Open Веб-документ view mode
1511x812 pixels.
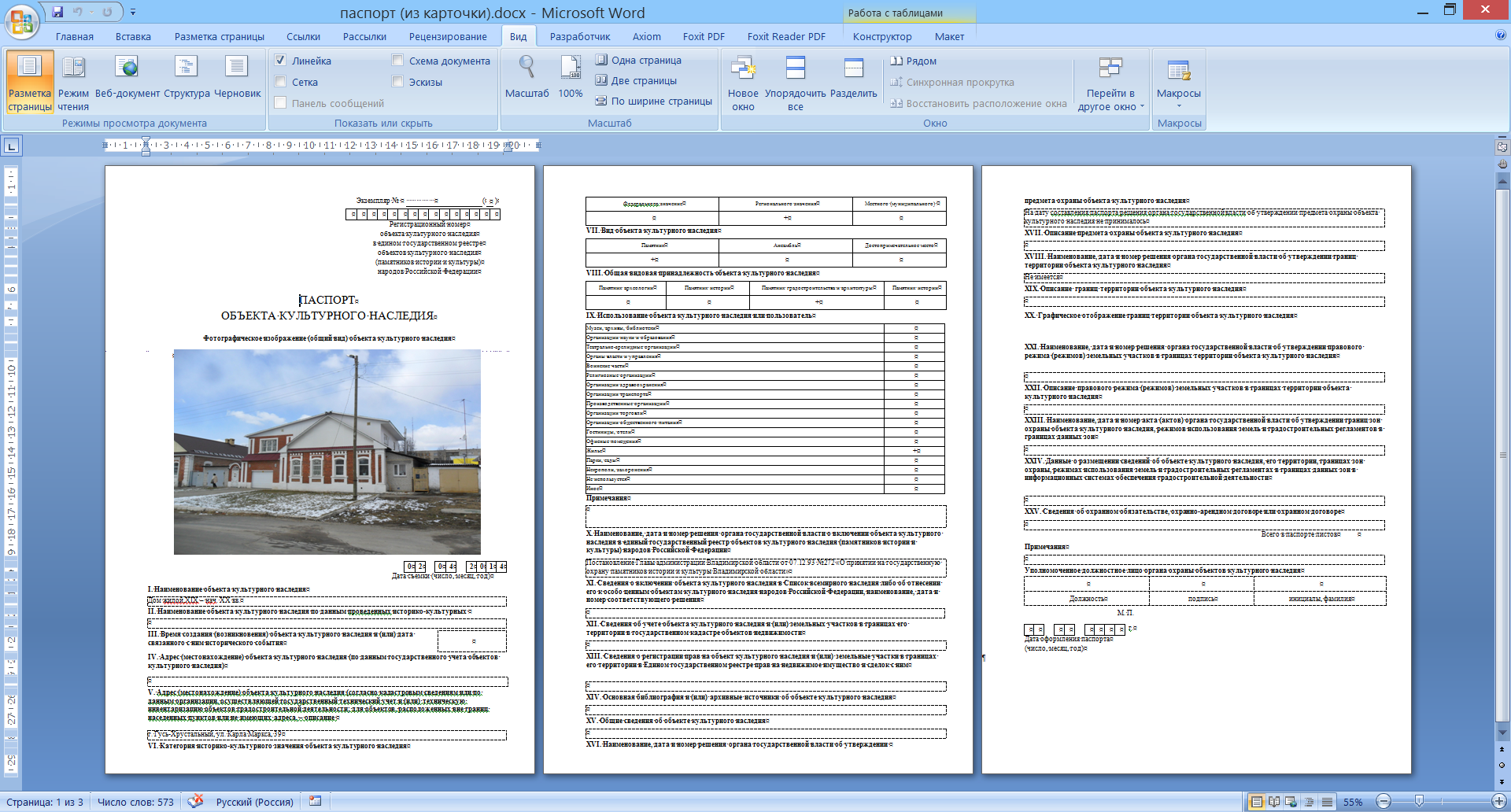tap(127, 79)
